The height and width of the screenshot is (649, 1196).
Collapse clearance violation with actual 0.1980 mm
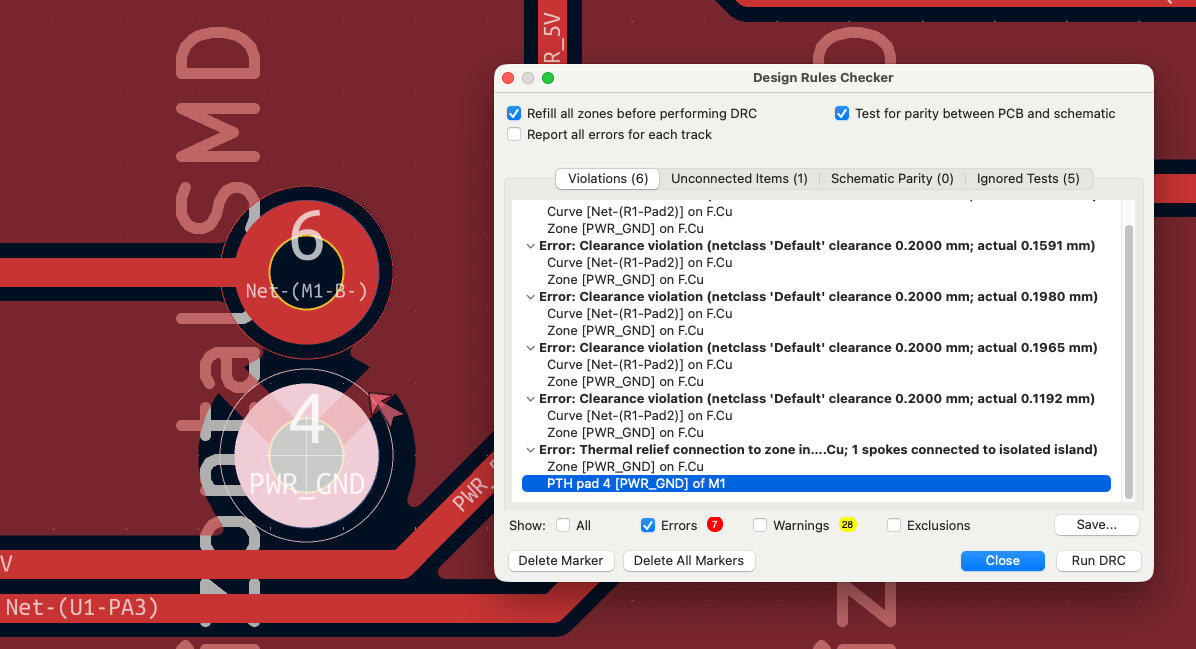point(530,297)
